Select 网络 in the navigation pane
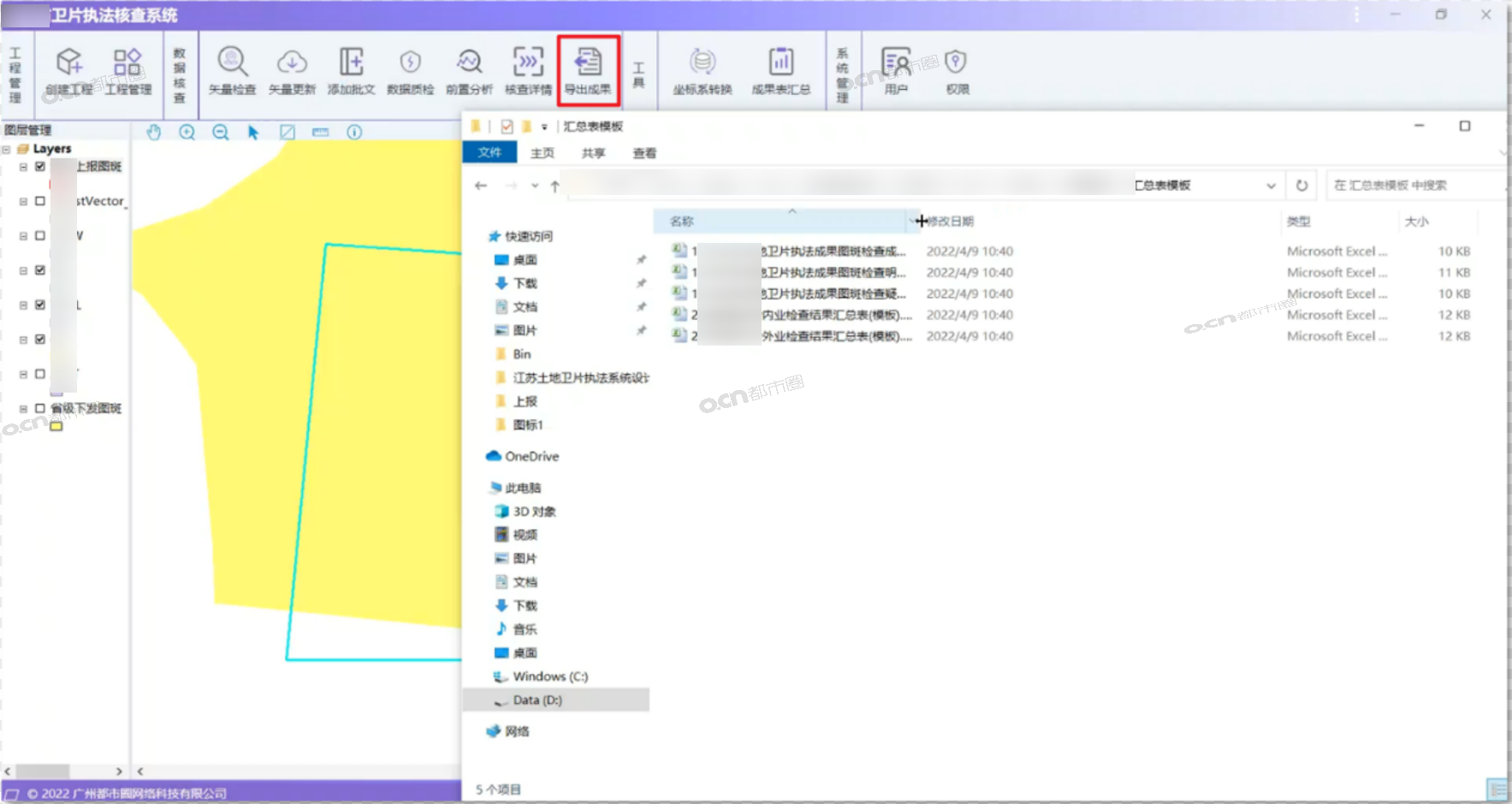This screenshot has height=804, width=1512. (508, 731)
